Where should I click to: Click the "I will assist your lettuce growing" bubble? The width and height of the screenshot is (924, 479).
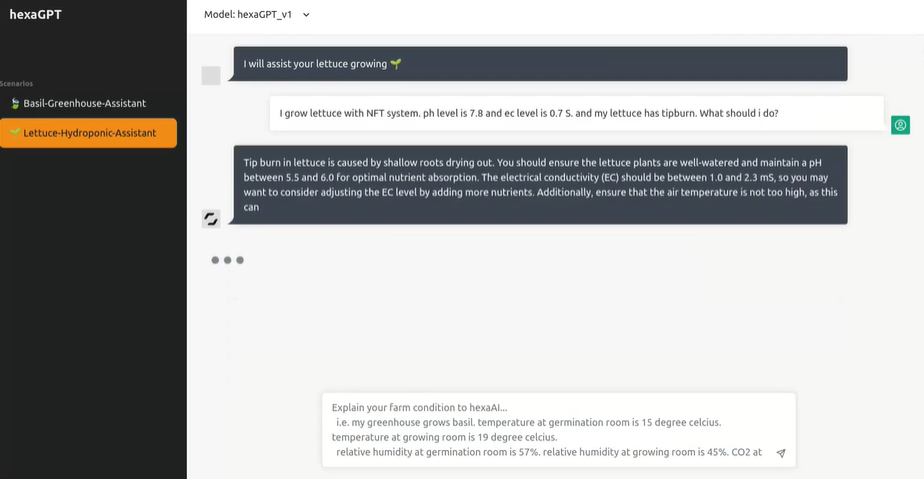point(540,64)
